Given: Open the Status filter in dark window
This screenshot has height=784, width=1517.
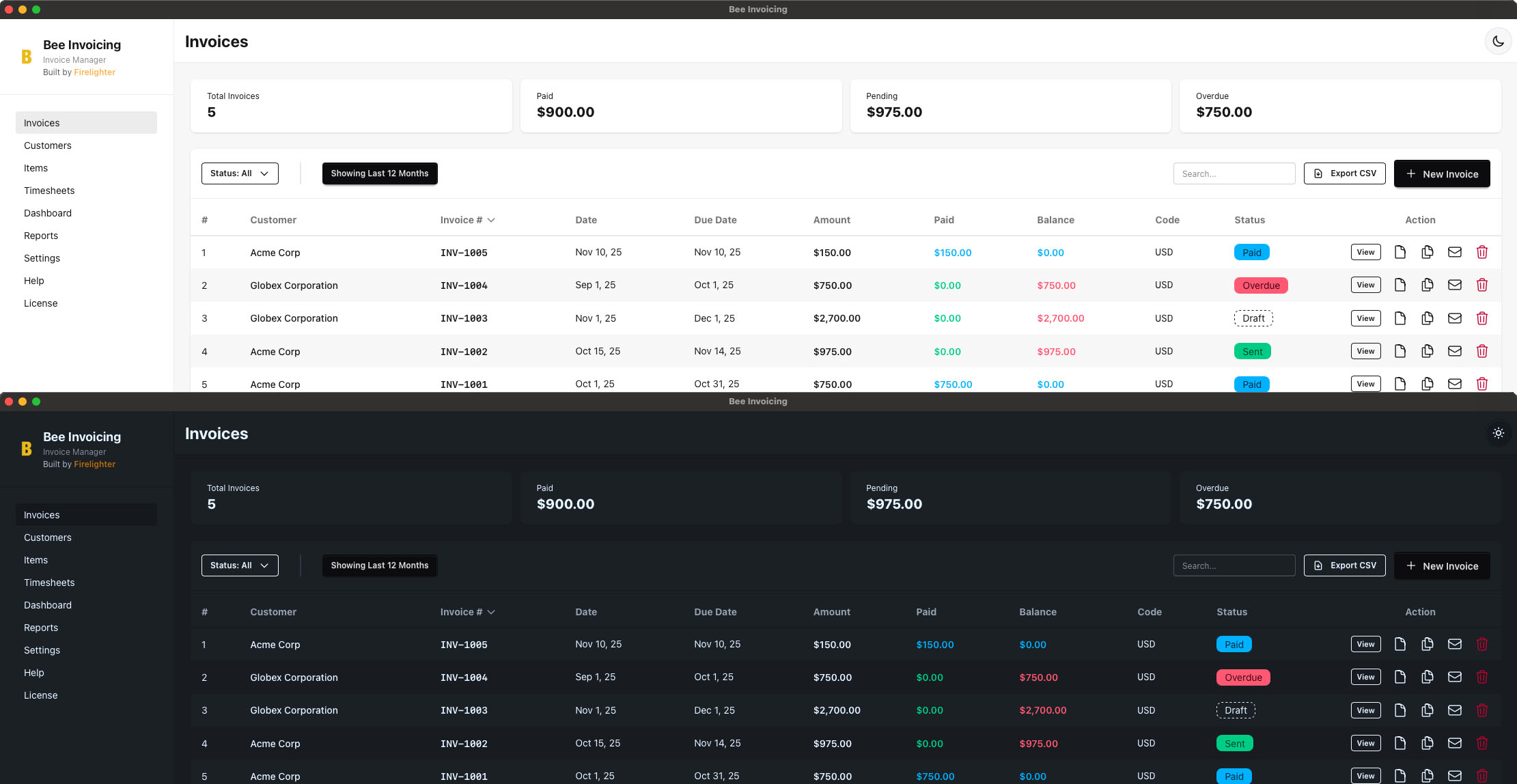Looking at the screenshot, I should [240, 565].
